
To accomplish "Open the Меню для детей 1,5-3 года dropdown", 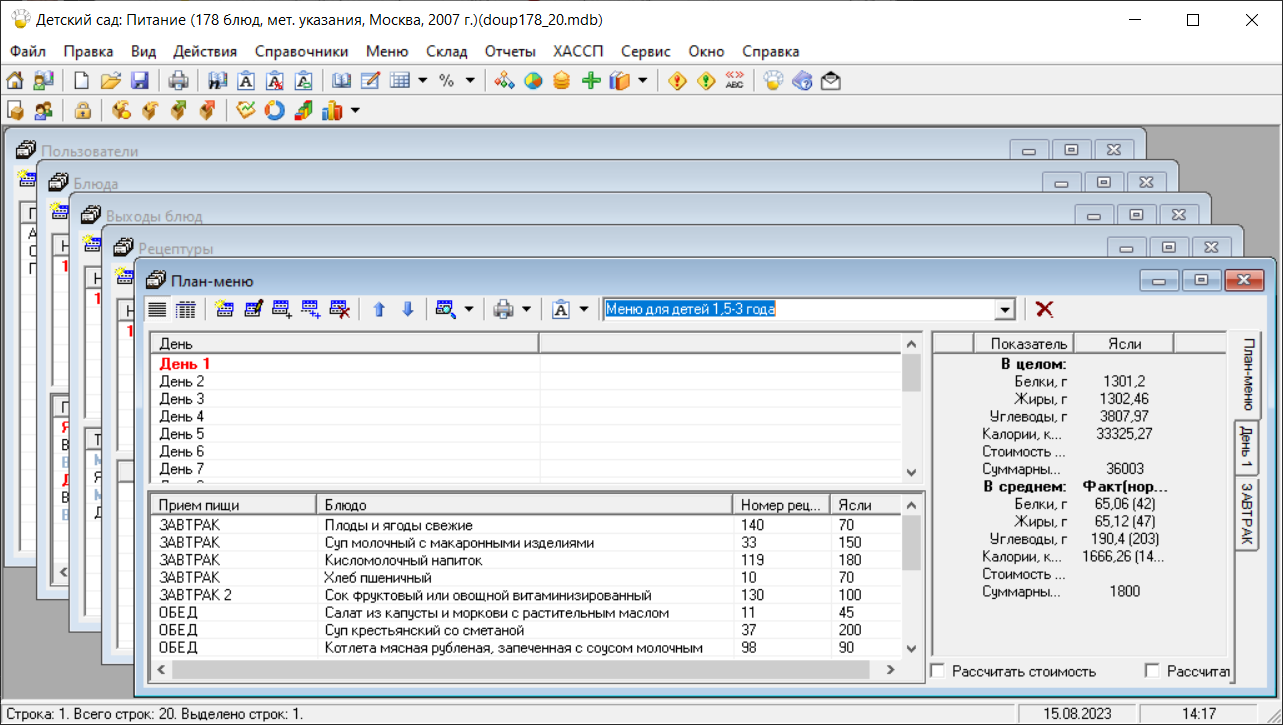I will [x=1006, y=310].
